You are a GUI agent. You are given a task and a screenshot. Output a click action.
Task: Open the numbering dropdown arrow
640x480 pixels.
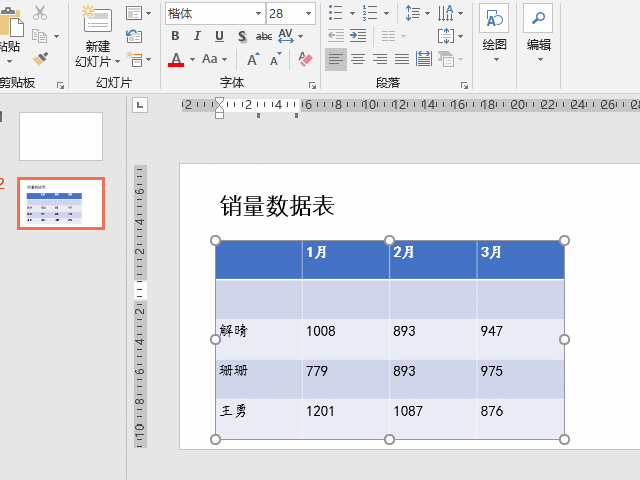pos(387,13)
